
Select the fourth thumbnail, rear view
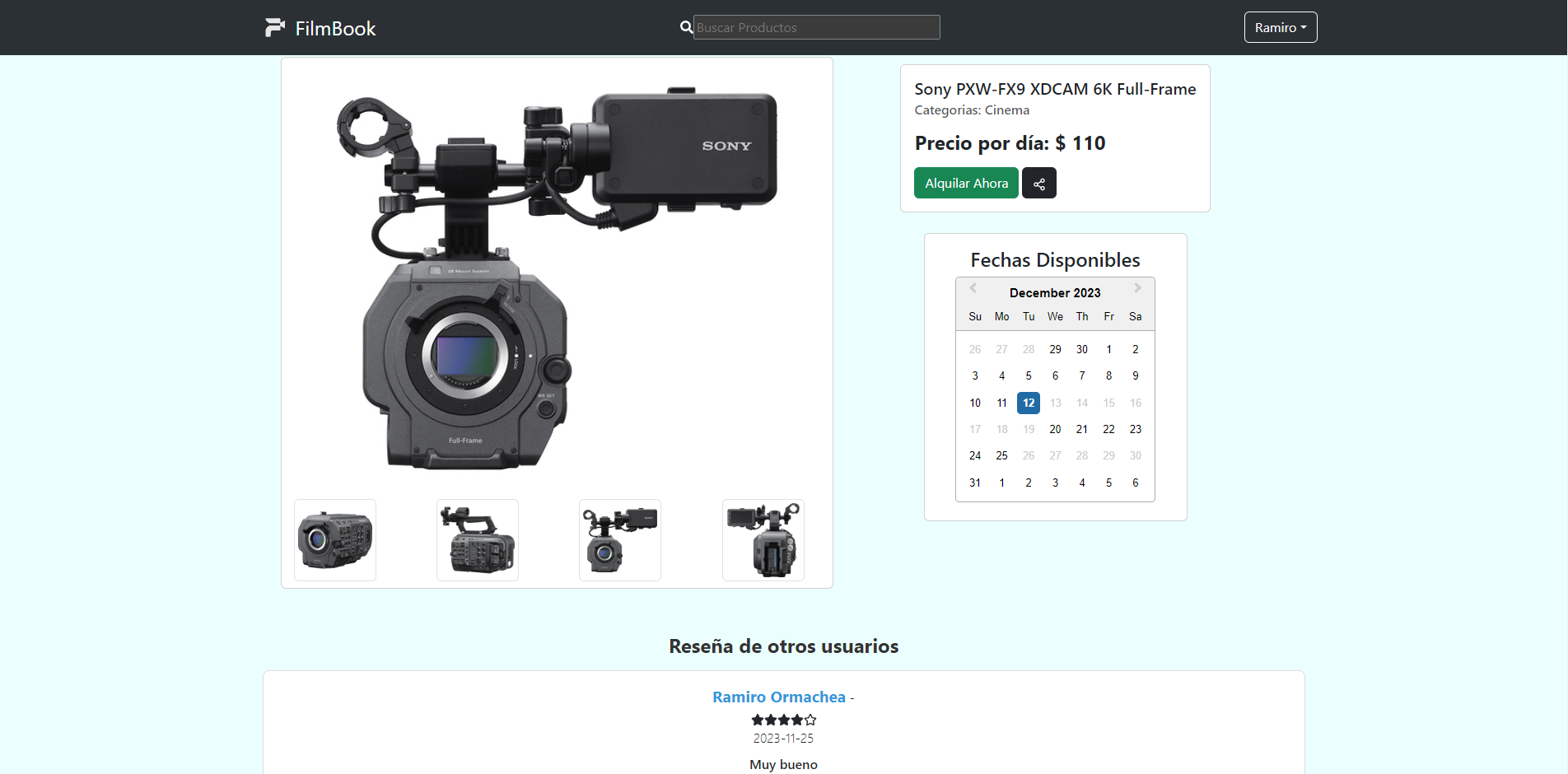(763, 540)
